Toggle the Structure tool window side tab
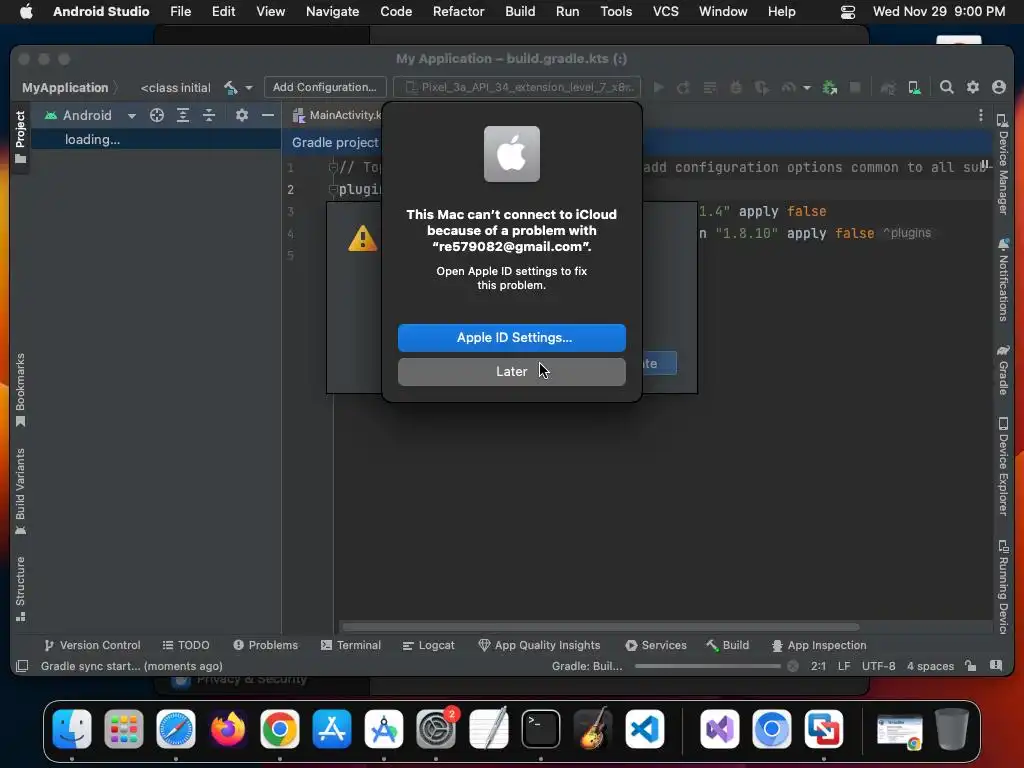This screenshot has height=768, width=1024. 20,588
